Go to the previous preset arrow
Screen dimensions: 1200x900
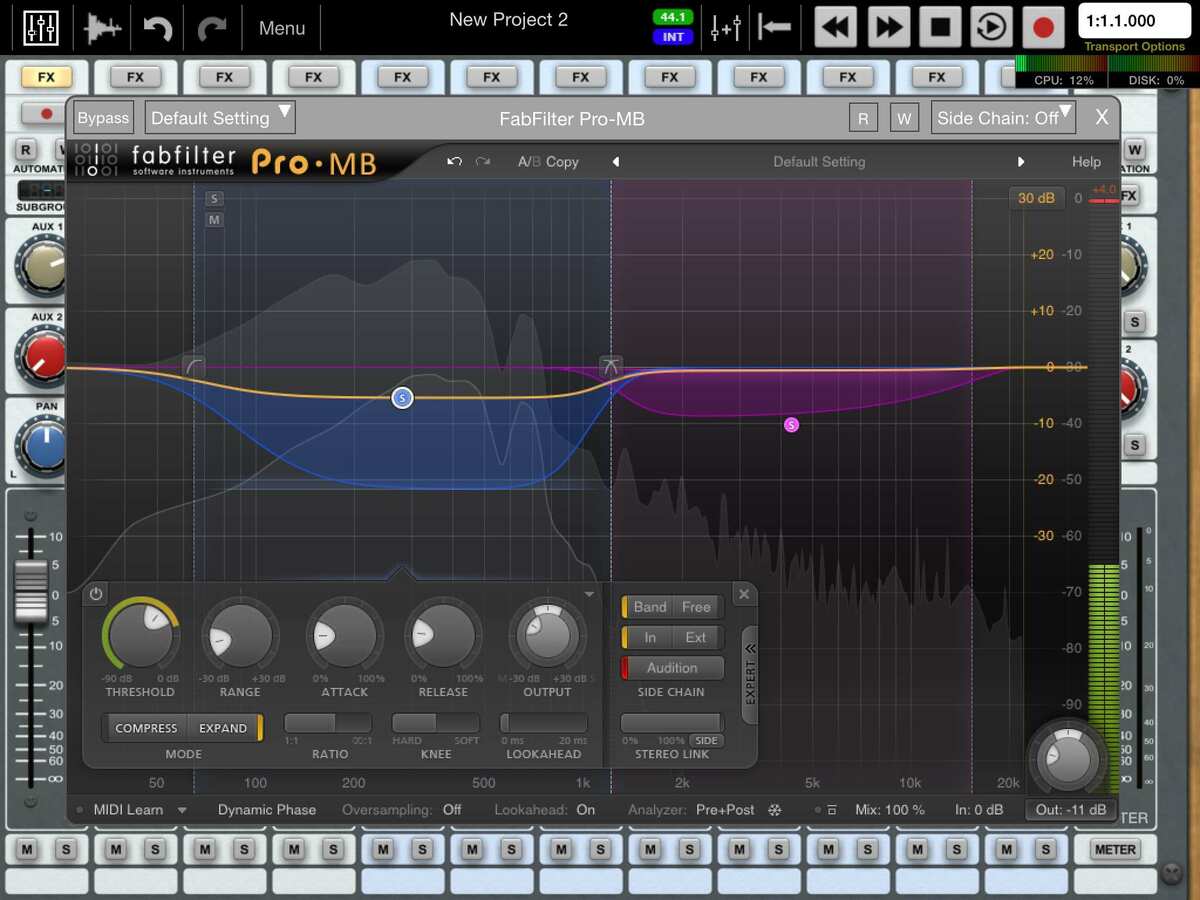616,161
